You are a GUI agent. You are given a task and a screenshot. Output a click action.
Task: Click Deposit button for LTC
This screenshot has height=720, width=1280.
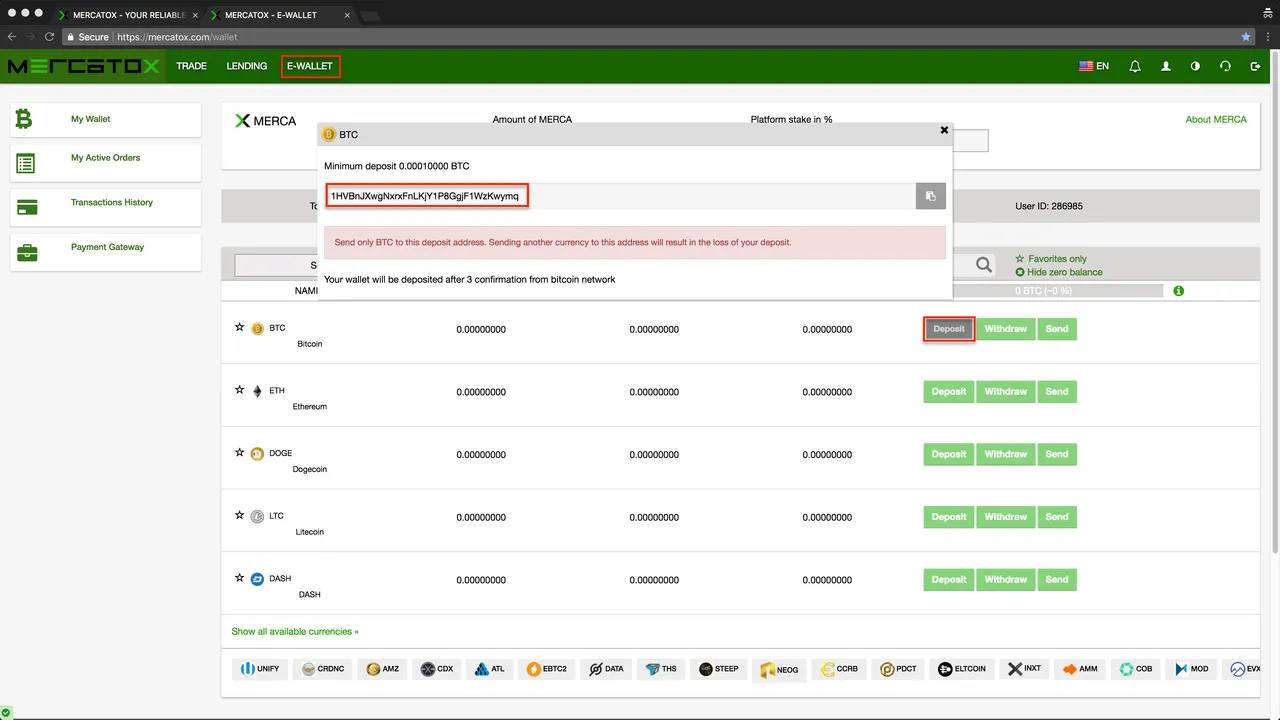(x=949, y=517)
